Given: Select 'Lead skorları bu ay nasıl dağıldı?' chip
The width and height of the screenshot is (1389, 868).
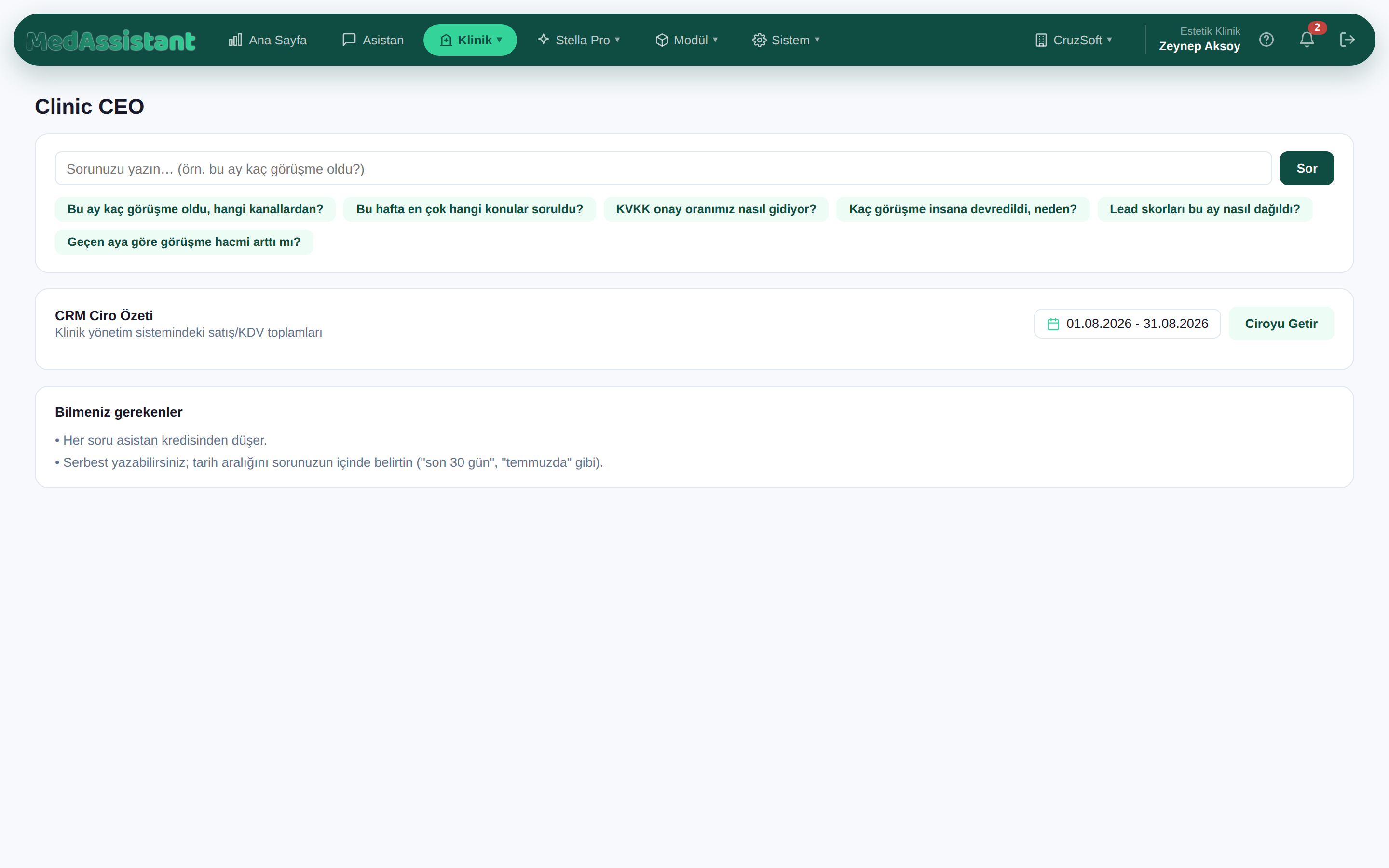Looking at the screenshot, I should pyautogui.click(x=1205, y=209).
